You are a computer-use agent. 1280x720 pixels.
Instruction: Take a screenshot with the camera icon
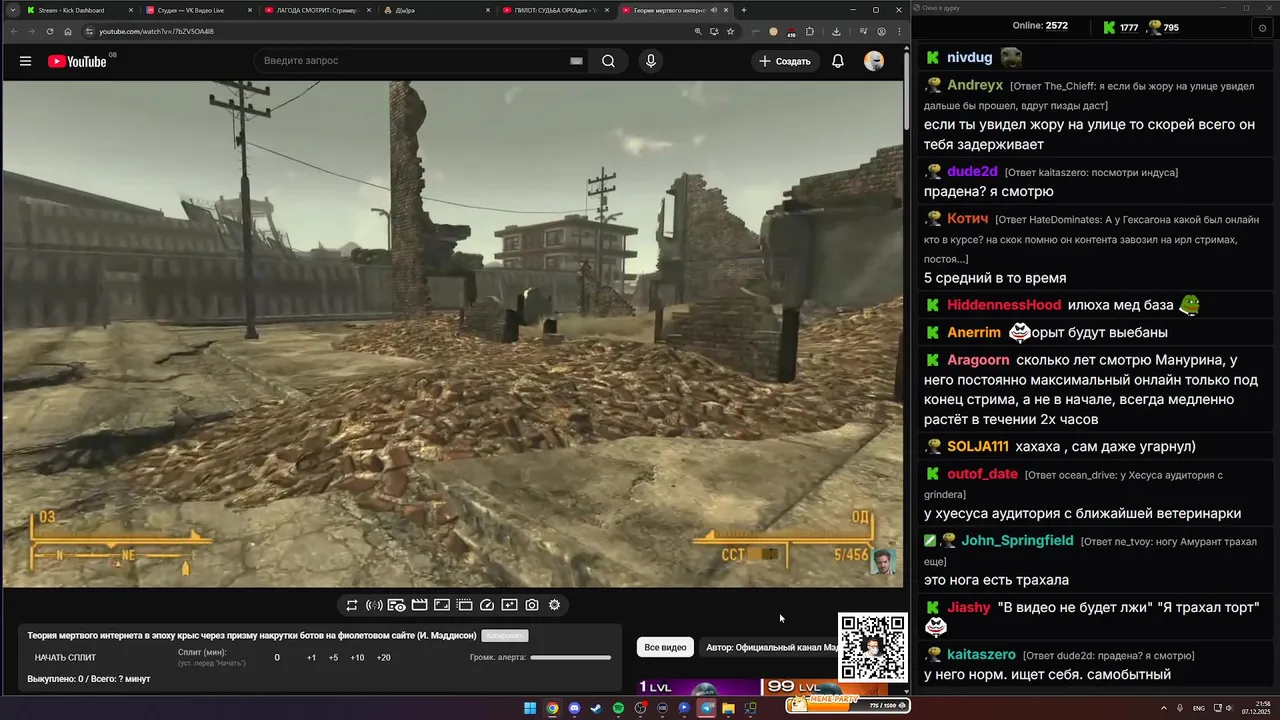532,605
